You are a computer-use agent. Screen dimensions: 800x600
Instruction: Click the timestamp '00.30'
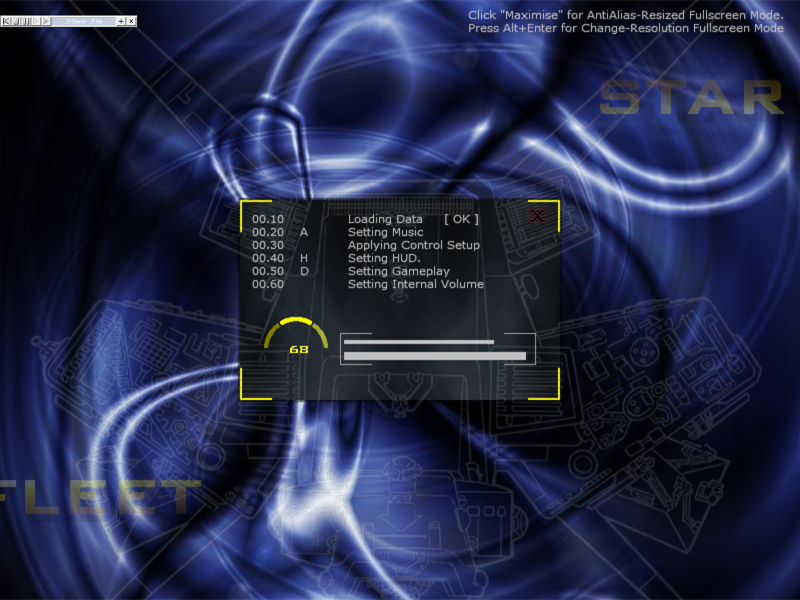(268, 245)
